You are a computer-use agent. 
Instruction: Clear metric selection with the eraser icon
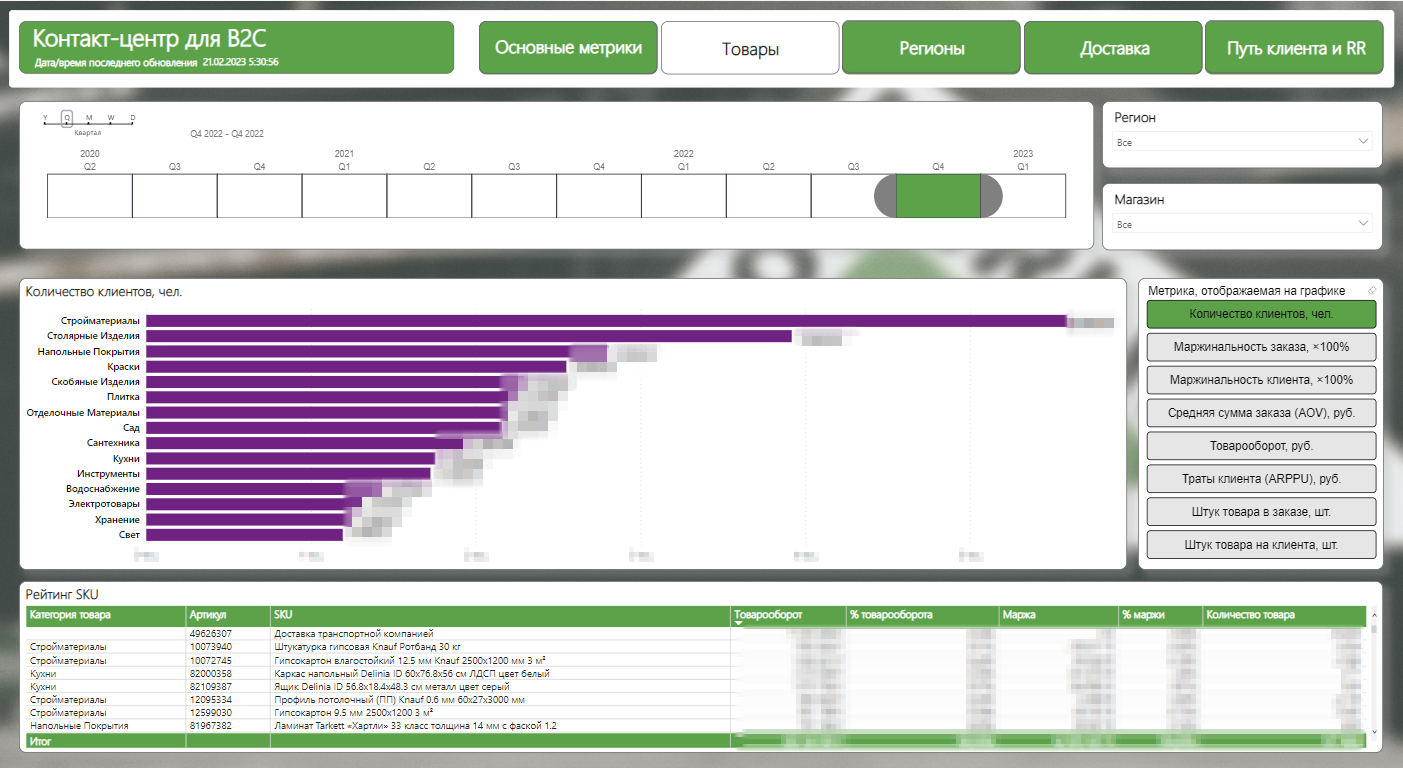[x=1371, y=291]
